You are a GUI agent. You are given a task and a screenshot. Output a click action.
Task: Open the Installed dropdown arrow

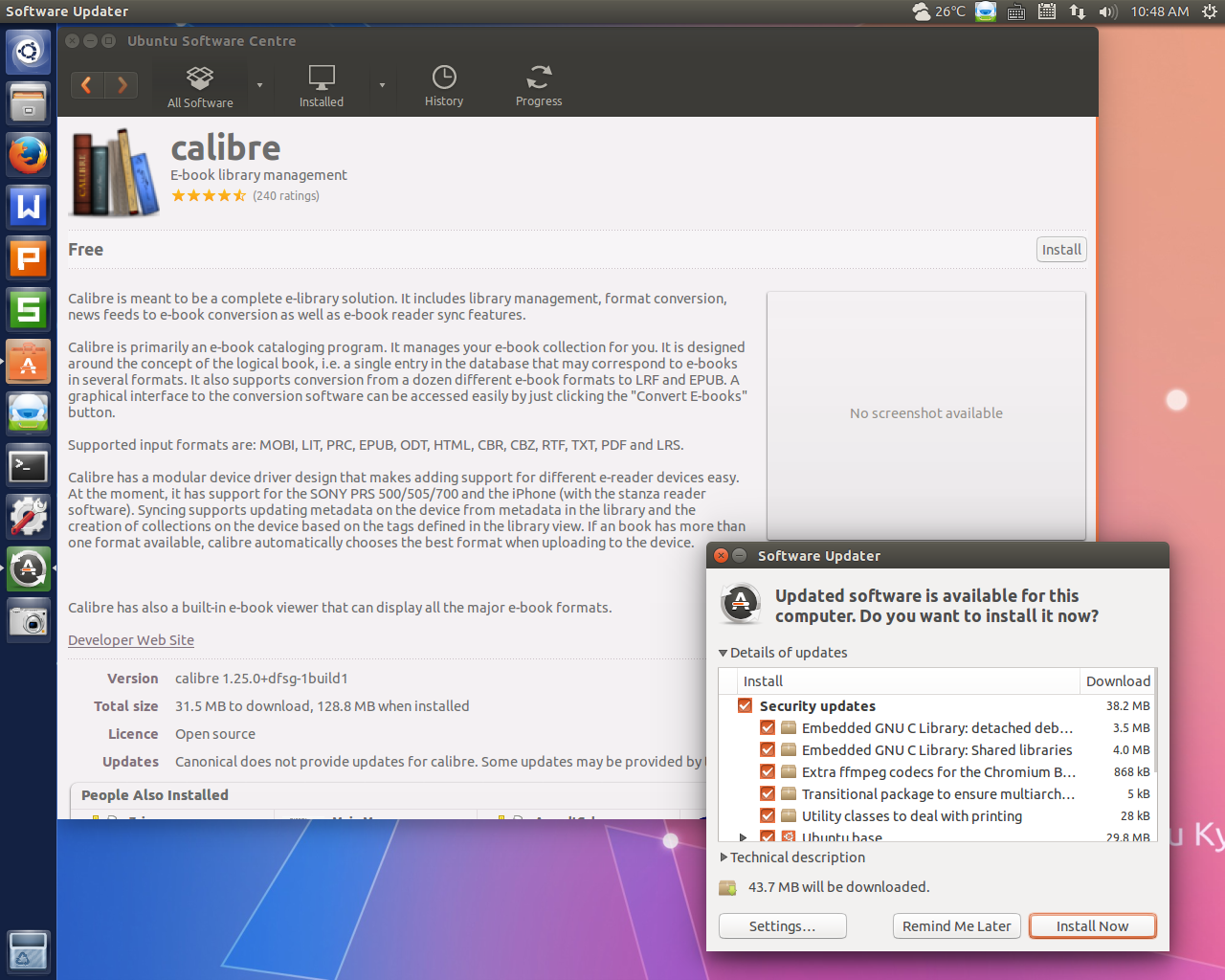(x=382, y=86)
